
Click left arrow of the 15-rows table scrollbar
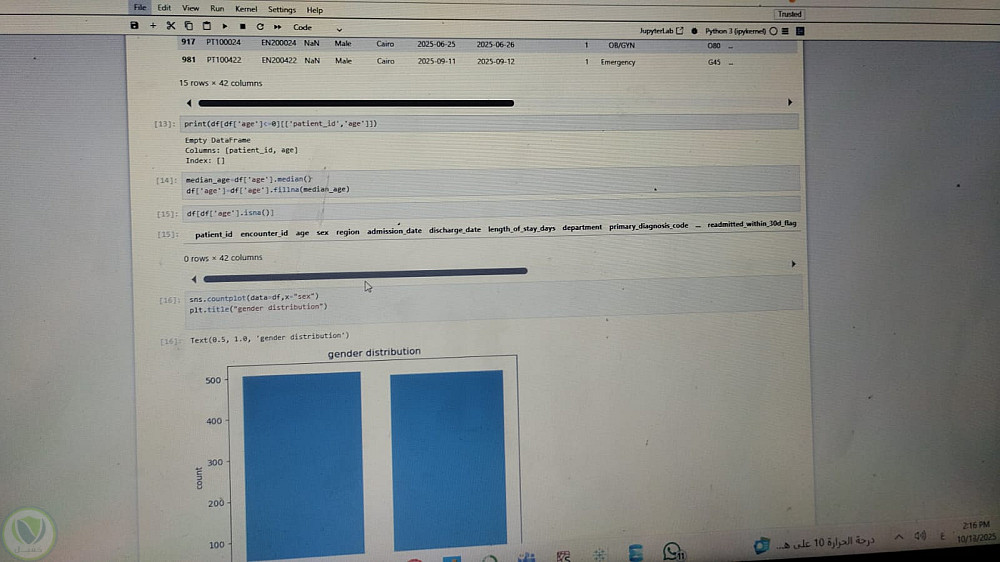(x=189, y=103)
